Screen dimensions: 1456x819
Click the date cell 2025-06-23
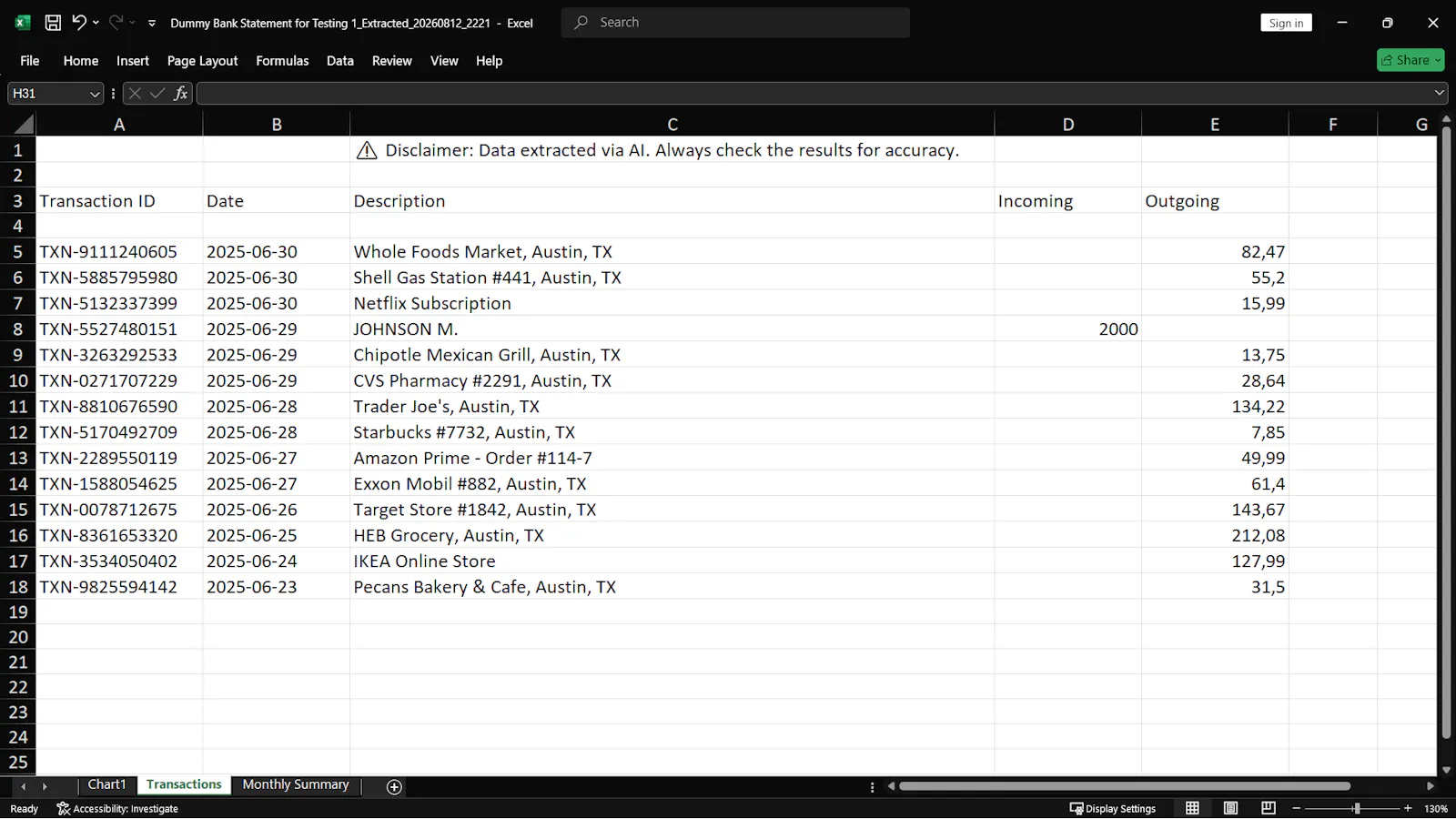(276, 587)
